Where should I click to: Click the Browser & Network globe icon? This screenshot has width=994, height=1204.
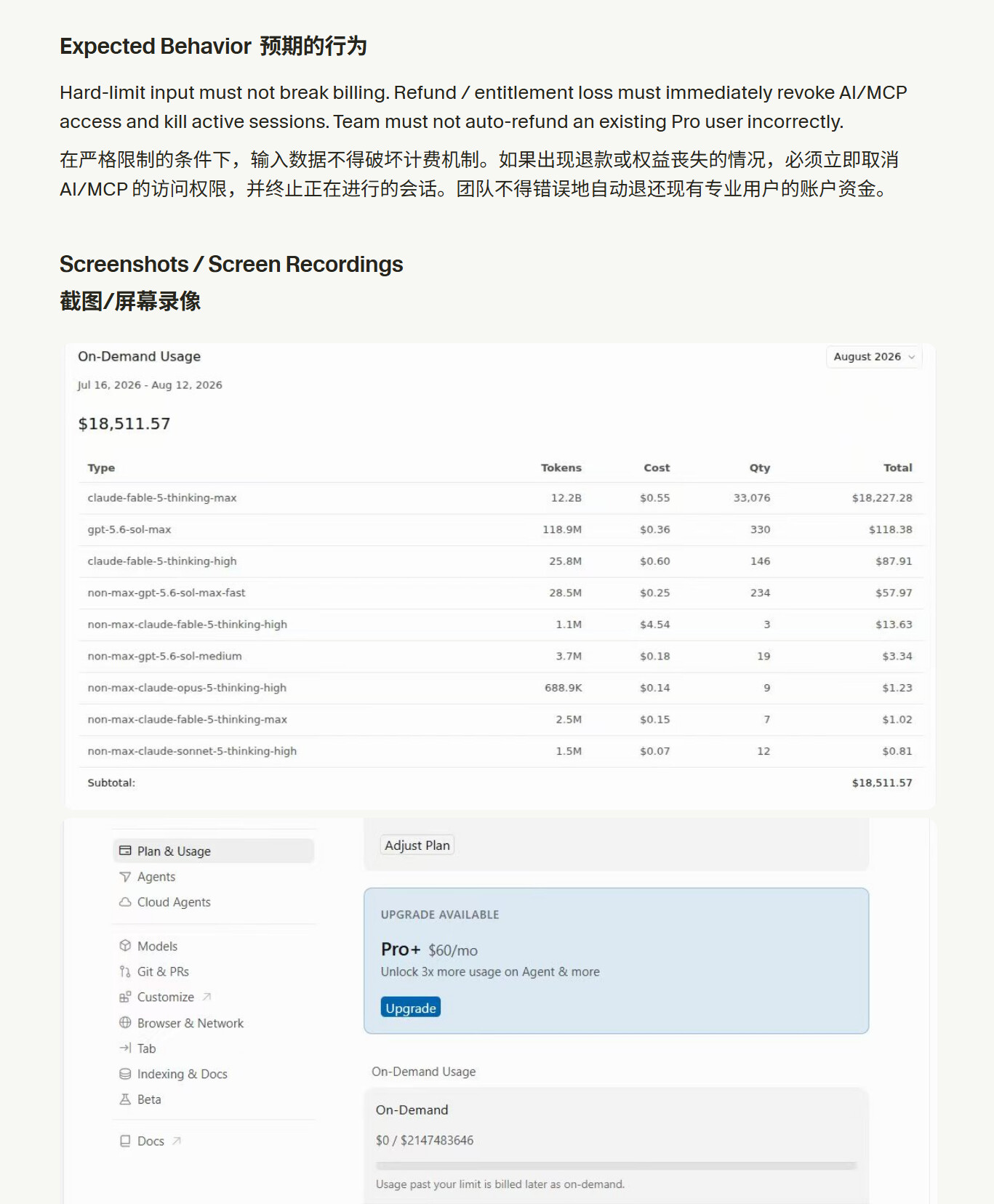125,1022
